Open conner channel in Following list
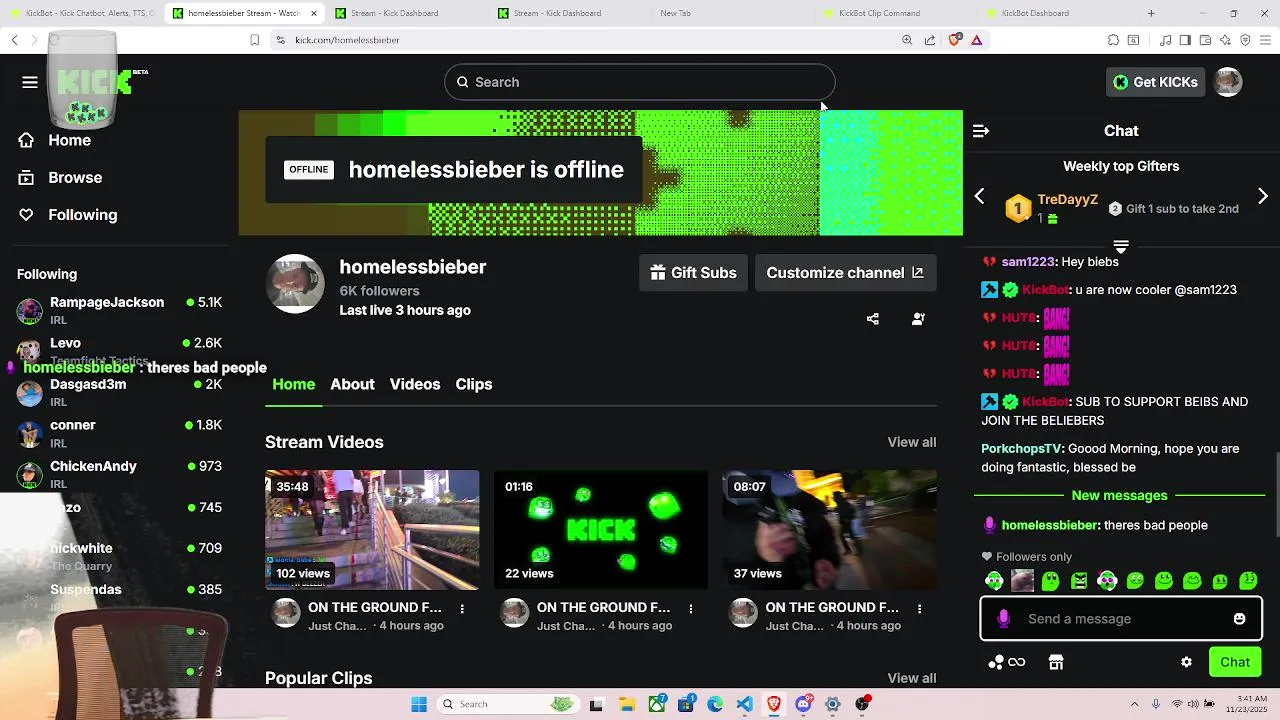Screen dimensions: 1280x720 119,433
